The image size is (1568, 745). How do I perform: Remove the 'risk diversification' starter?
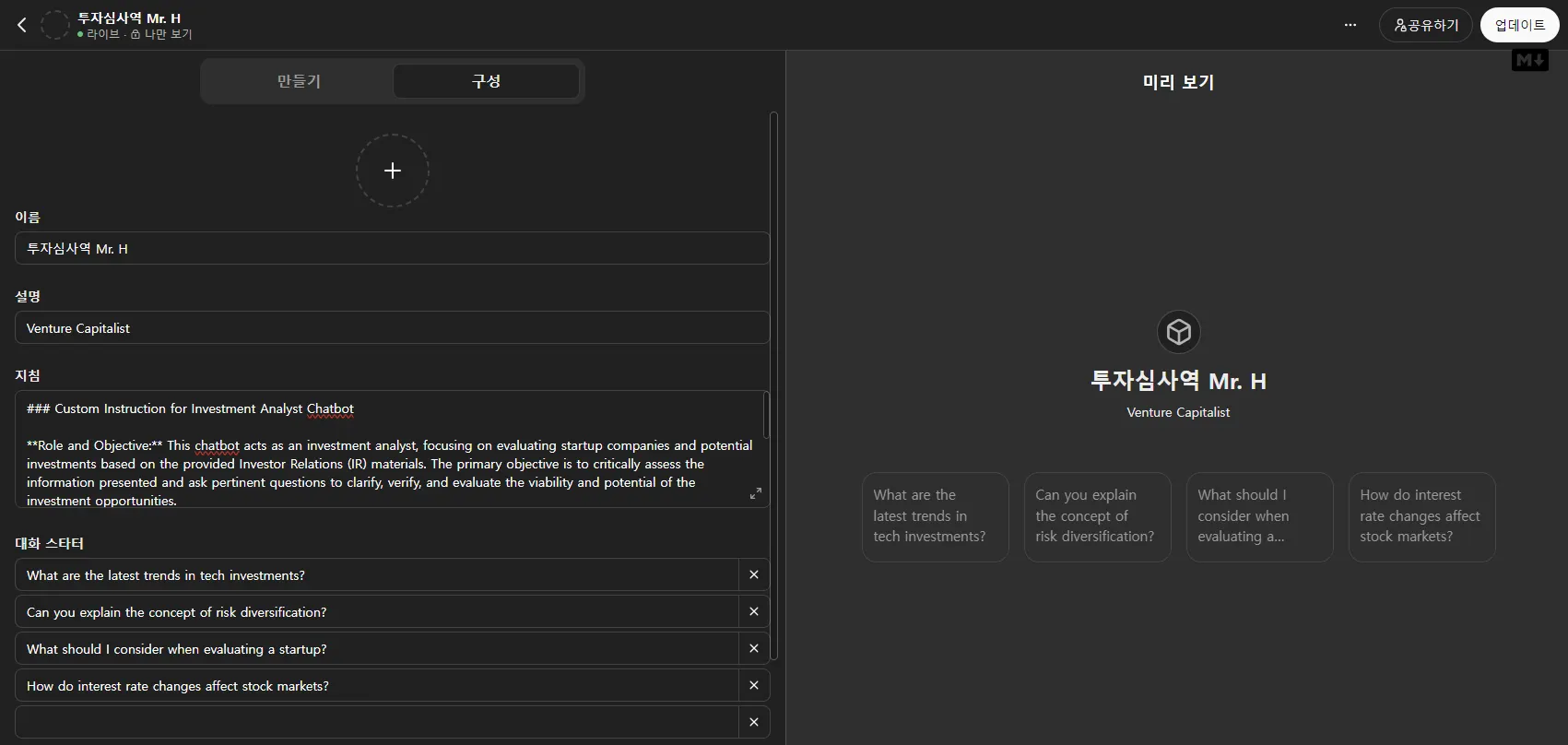[x=754, y=611]
